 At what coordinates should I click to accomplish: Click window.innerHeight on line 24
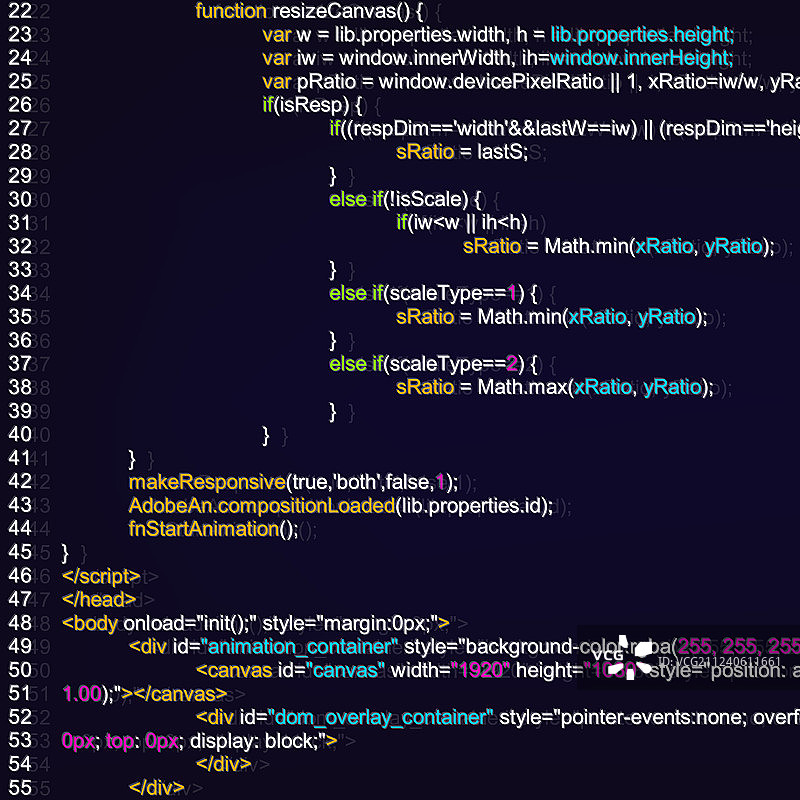pos(641,58)
